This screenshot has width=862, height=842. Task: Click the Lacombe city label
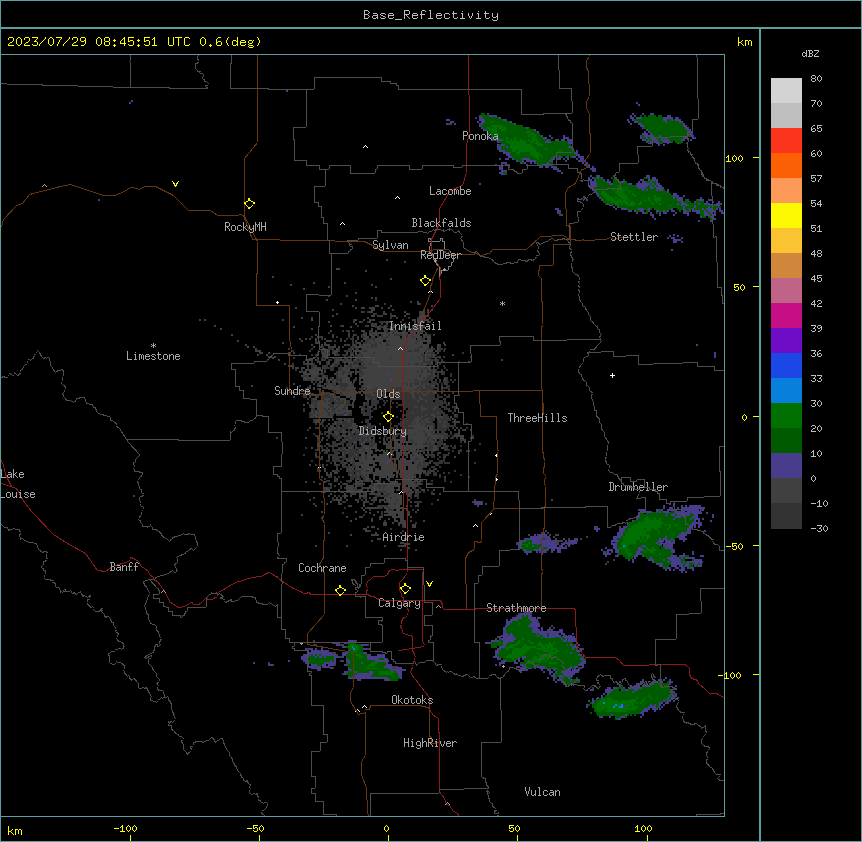[x=450, y=191]
